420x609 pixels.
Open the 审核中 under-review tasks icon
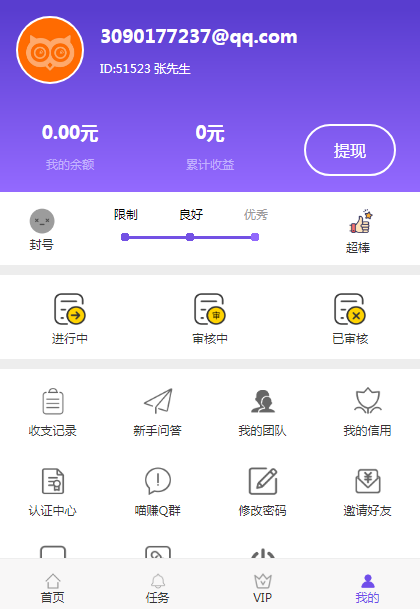pos(210,310)
